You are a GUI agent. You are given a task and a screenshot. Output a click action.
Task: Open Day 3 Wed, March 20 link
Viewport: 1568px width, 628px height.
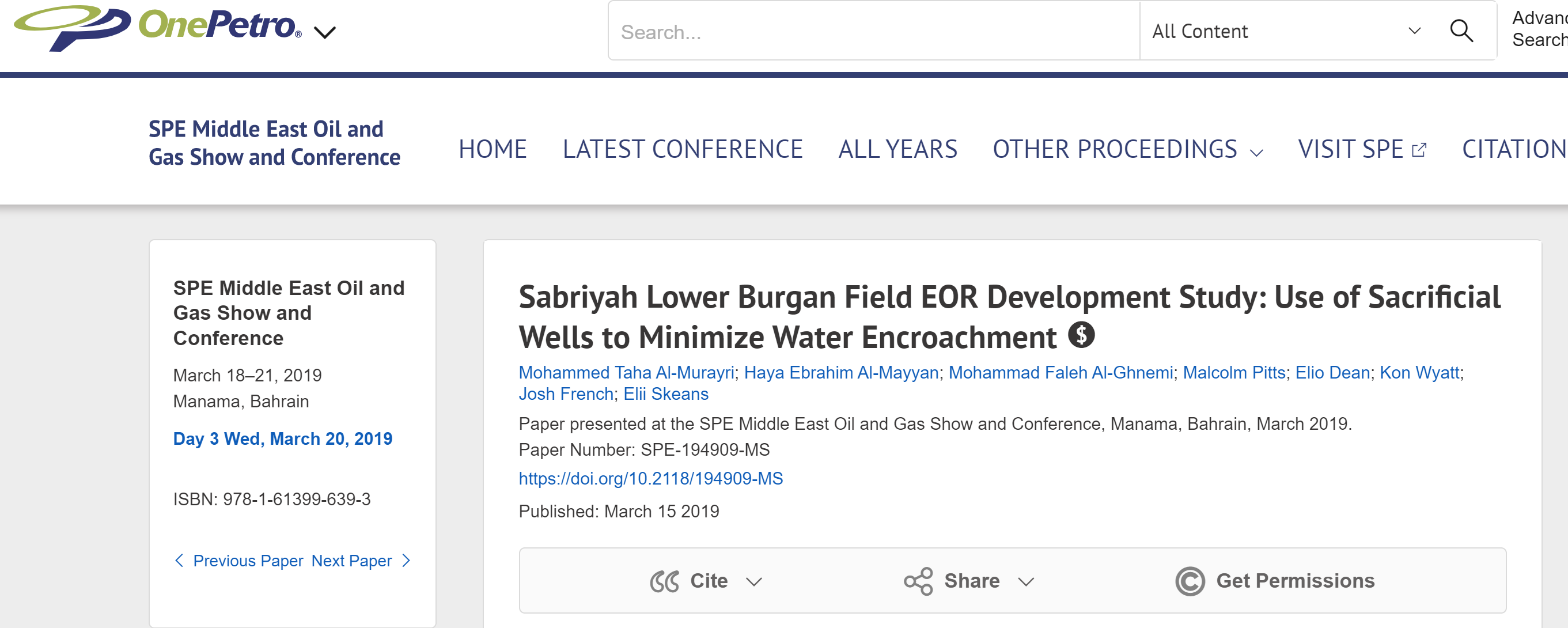282,439
